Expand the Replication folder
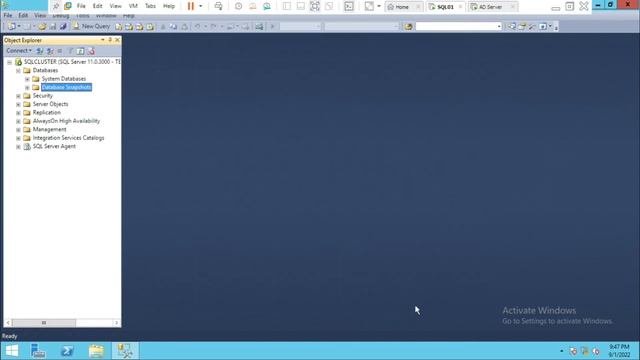Screen dimensions: 640x360 pos(18,113)
